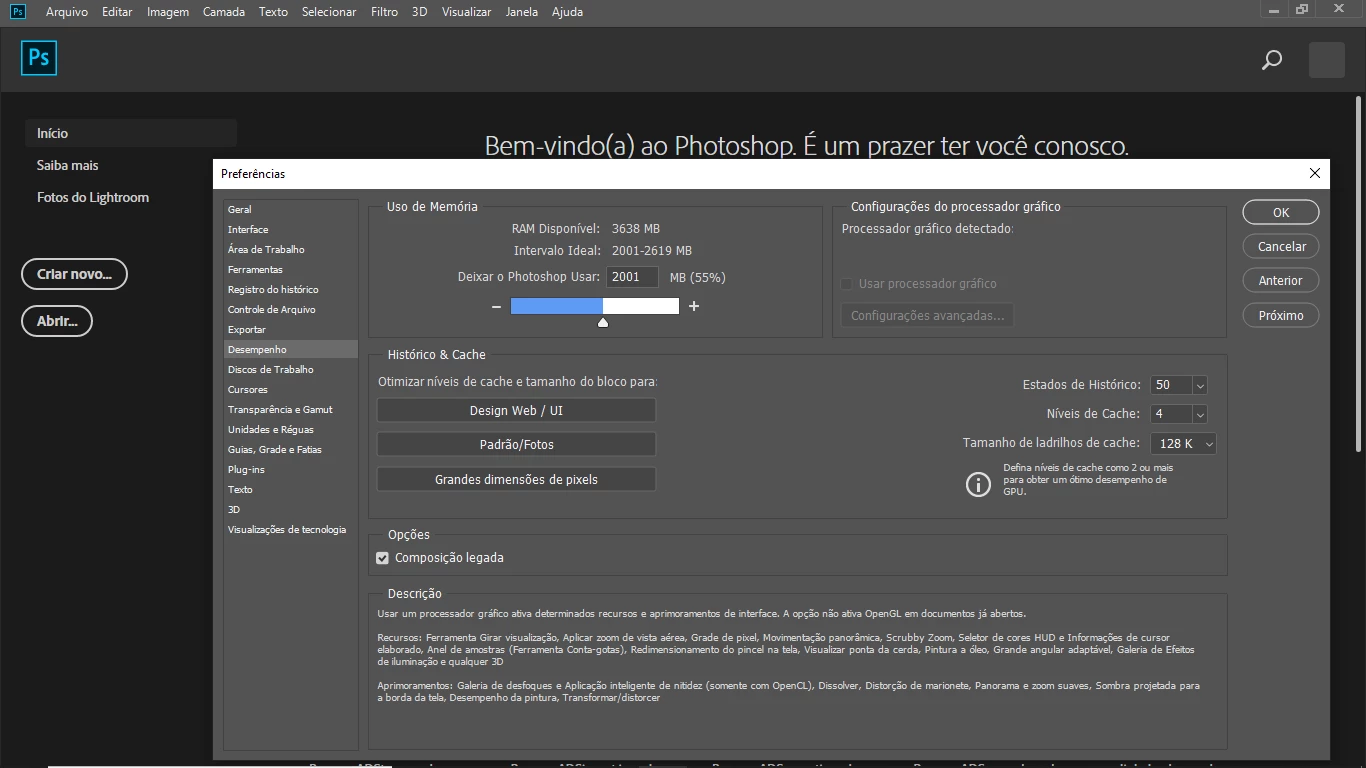Click the home screen vertical scrollbar
The image size is (1366, 768).
tap(1358, 273)
